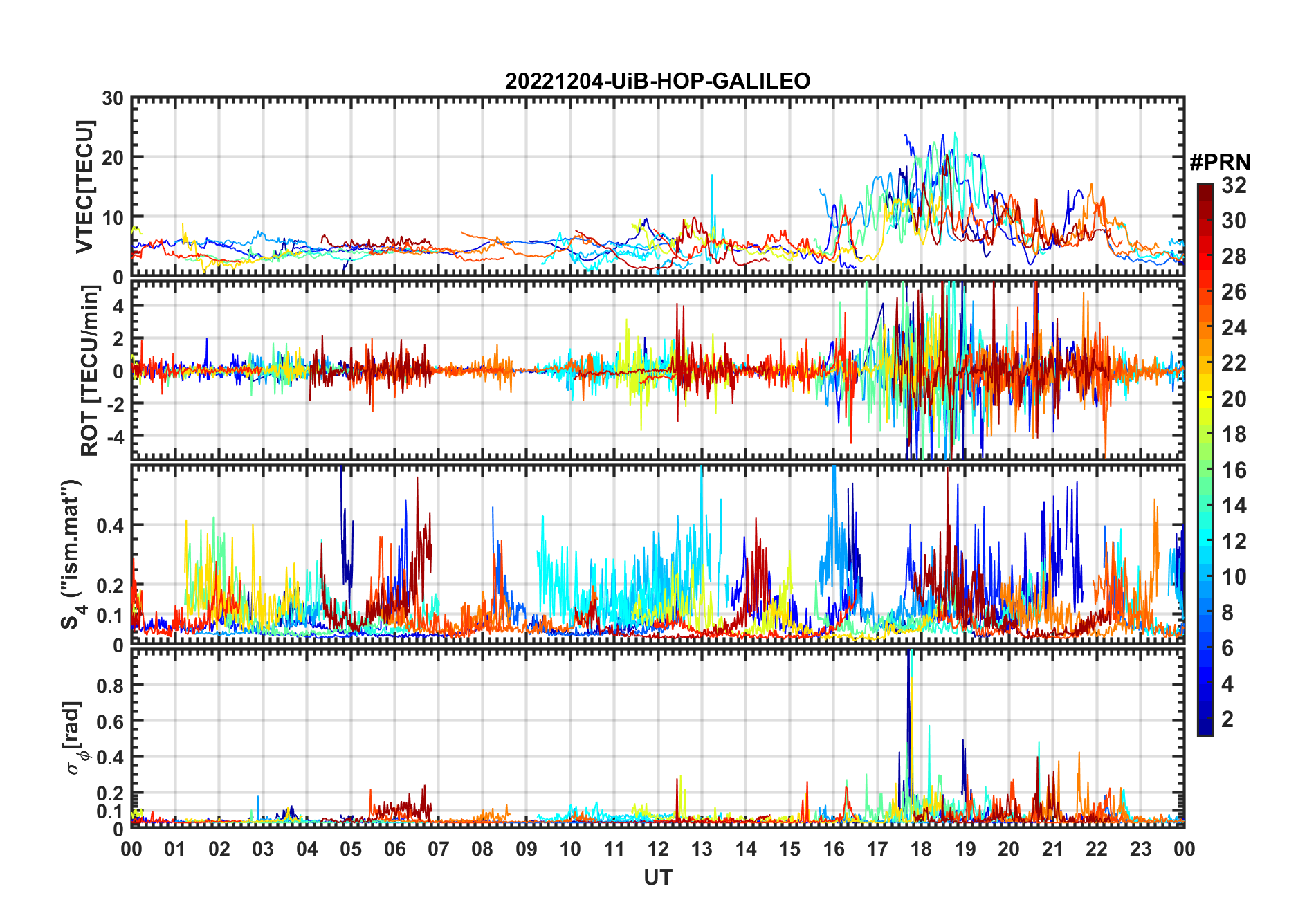Click the -2 tick on the ROT axis

(115, 404)
